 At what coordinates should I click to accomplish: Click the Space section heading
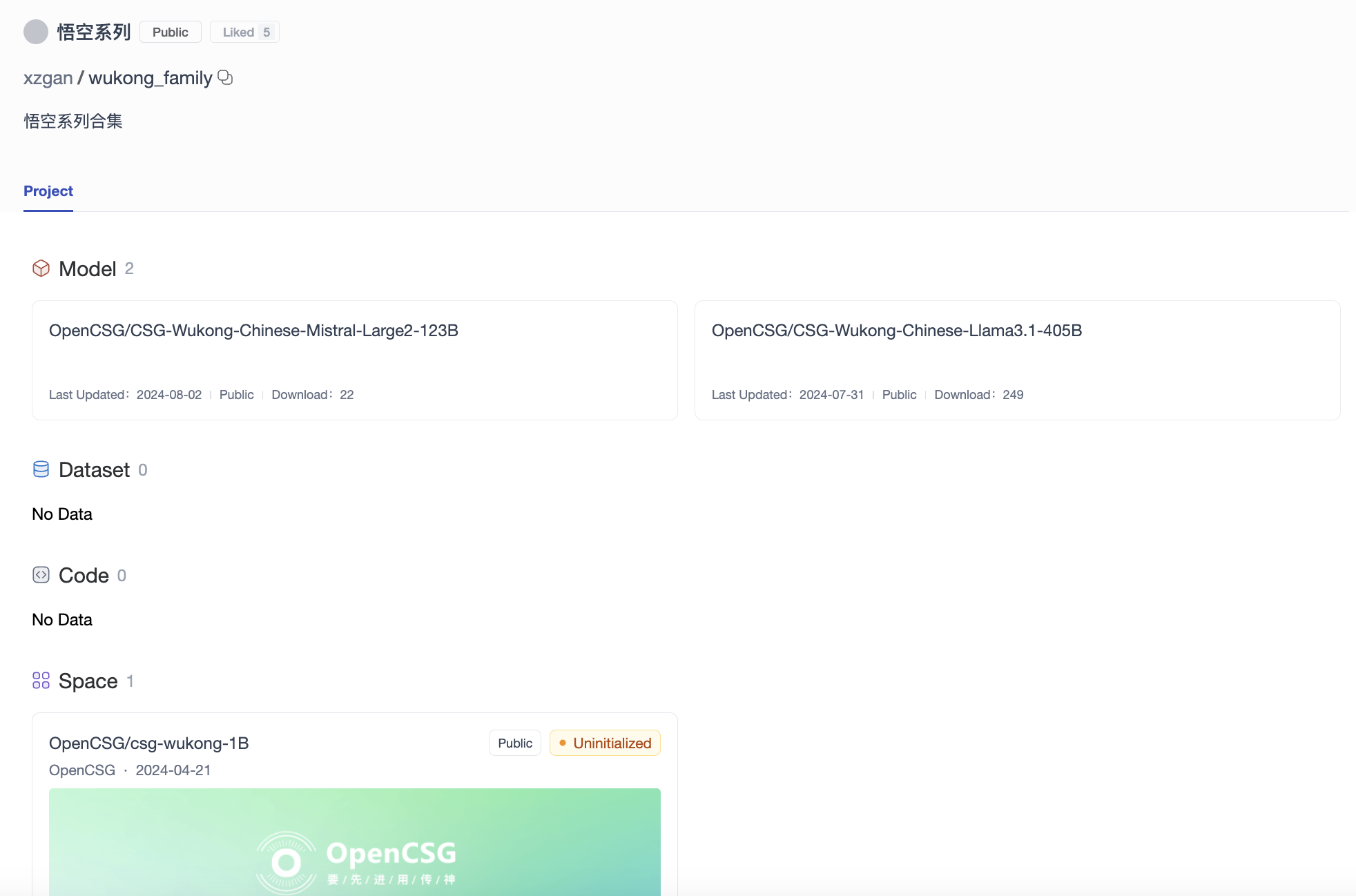click(88, 681)
